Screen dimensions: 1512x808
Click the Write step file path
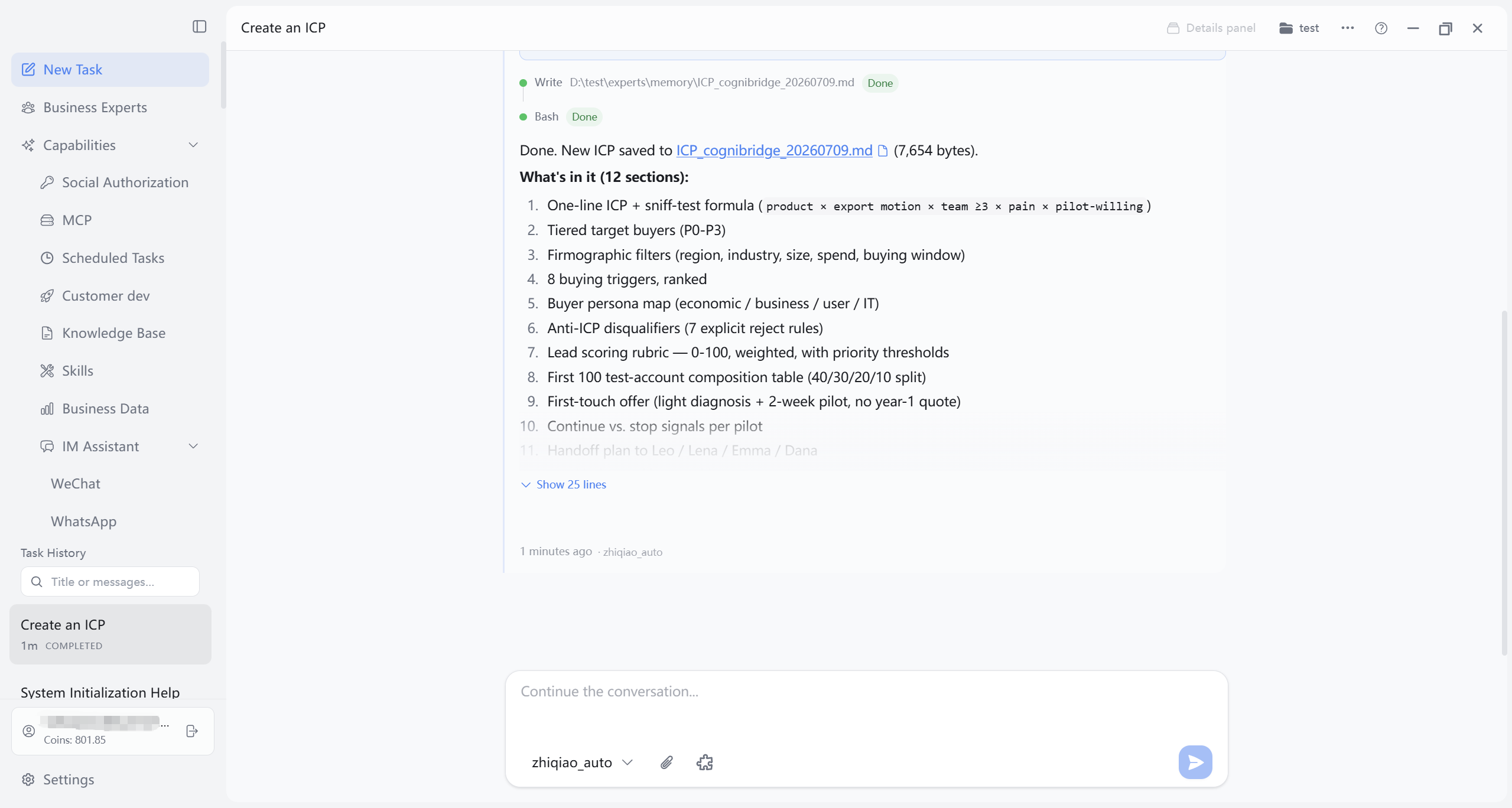pyautogui.click(x=711, y=83)
